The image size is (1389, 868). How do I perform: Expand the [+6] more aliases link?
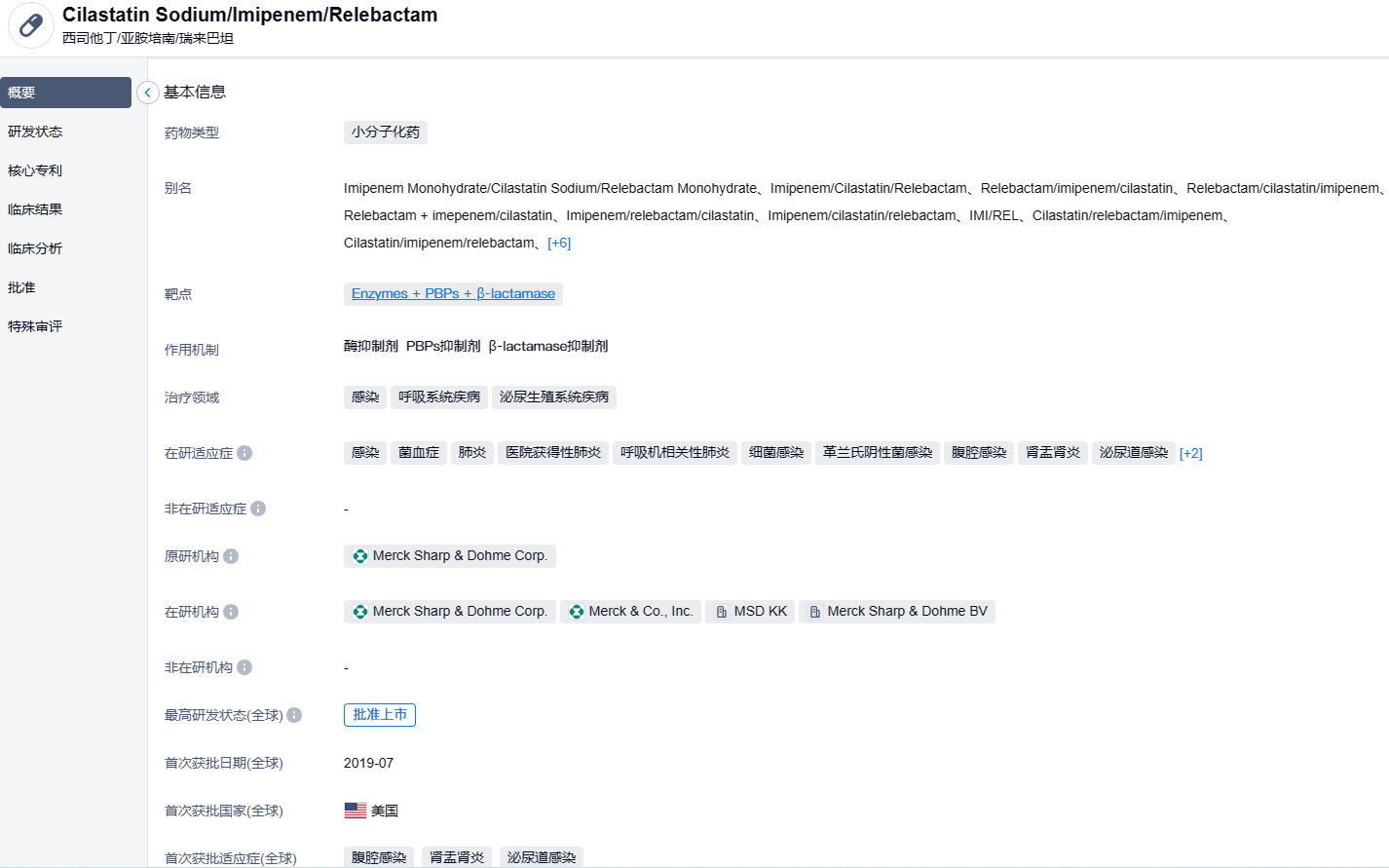click(559, 243)
